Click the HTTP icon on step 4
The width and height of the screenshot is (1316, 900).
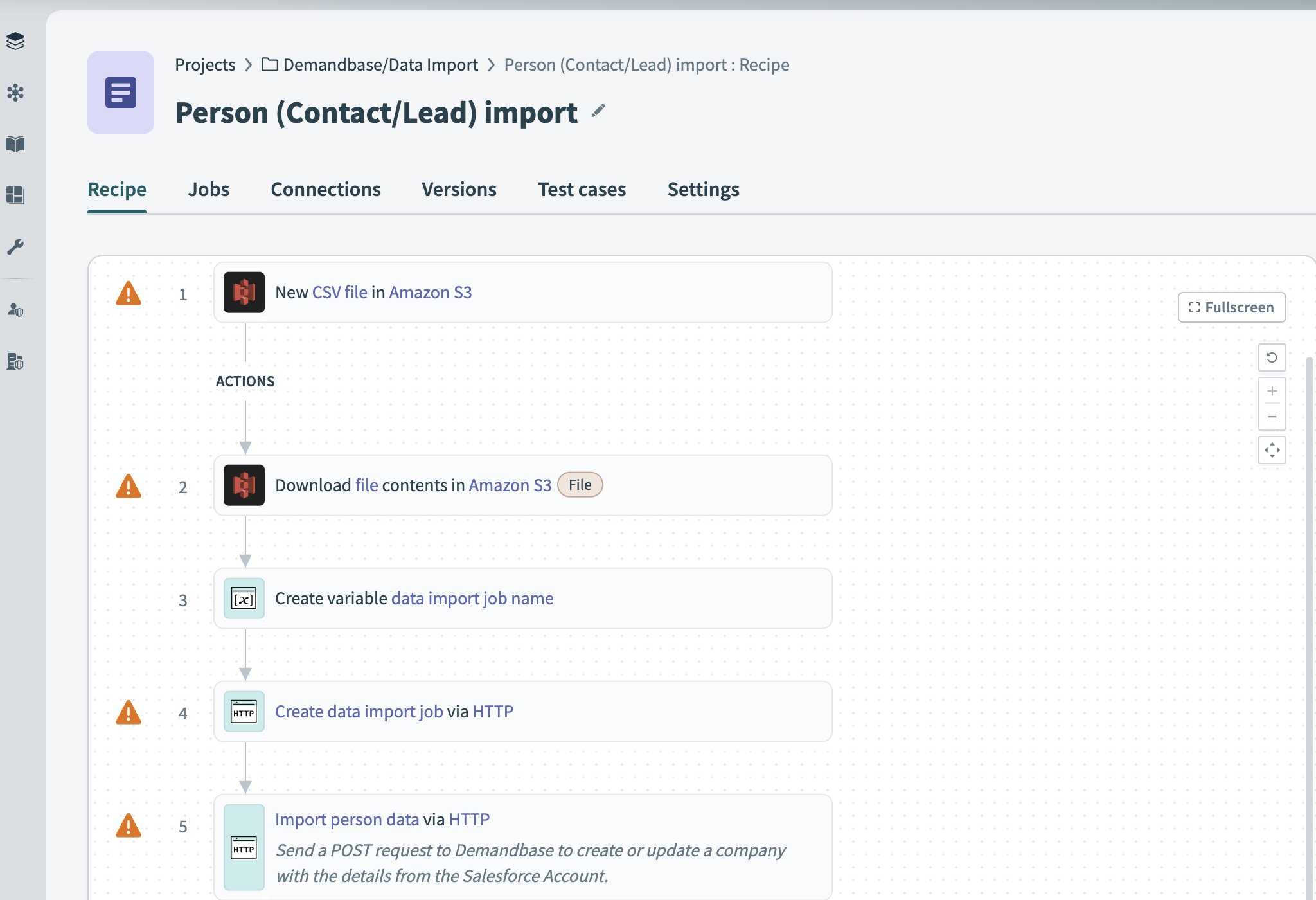pos(244,712)
